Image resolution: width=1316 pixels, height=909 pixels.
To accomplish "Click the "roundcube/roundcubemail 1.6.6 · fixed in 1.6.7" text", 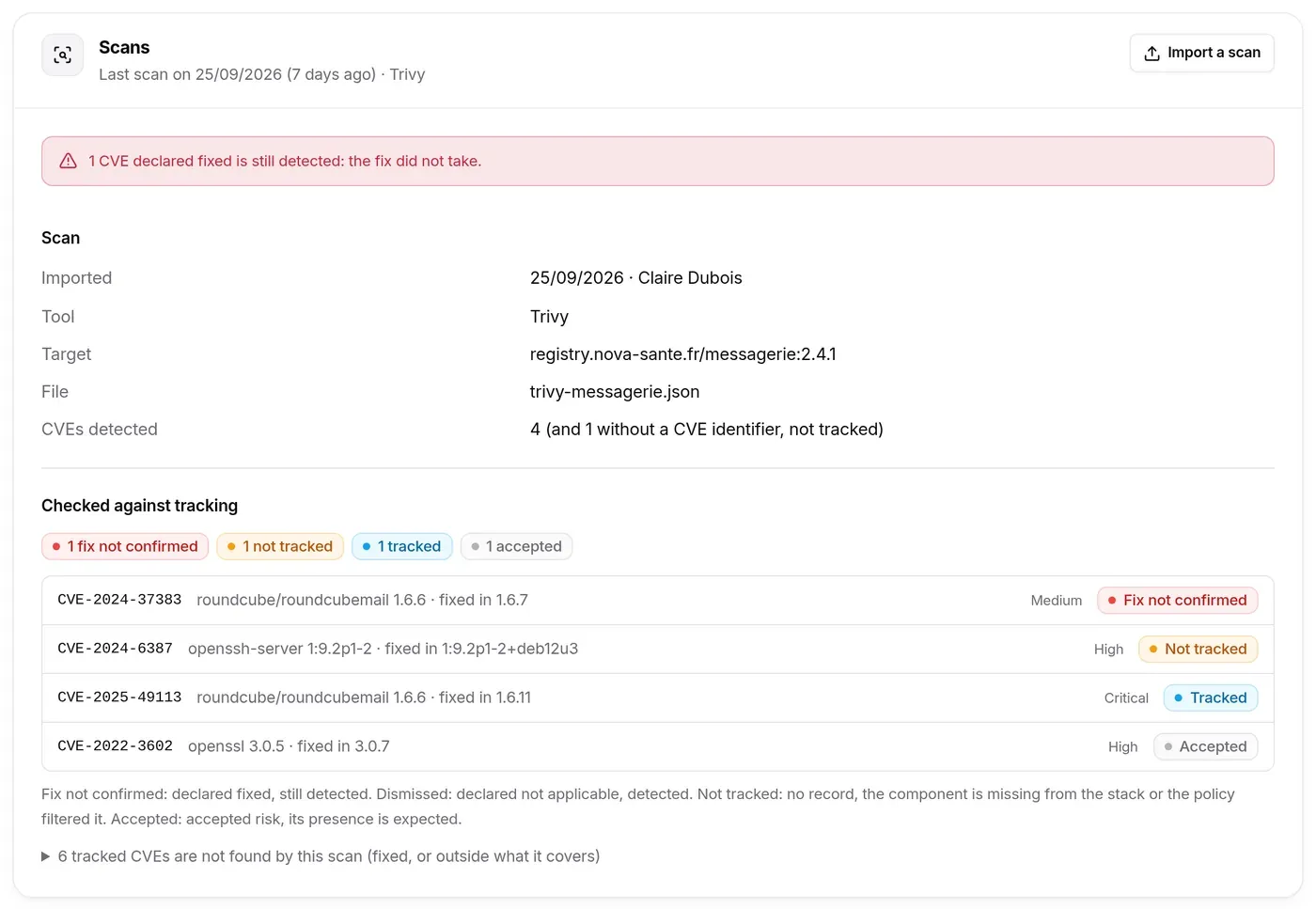I will pos(362,600).
